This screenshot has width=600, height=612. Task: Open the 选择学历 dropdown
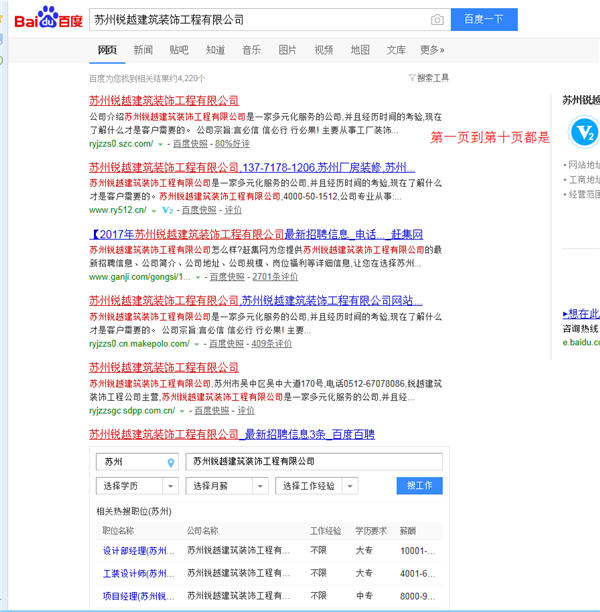coord(137,486)
